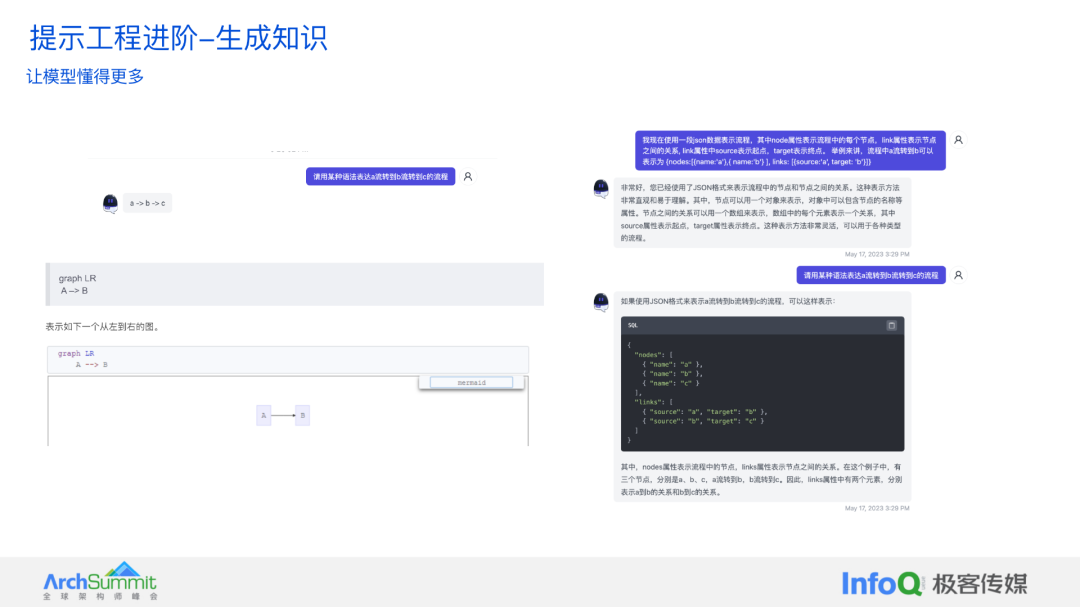Click the highlighted "graph LR" code snippet

click(x=288, y=359)
